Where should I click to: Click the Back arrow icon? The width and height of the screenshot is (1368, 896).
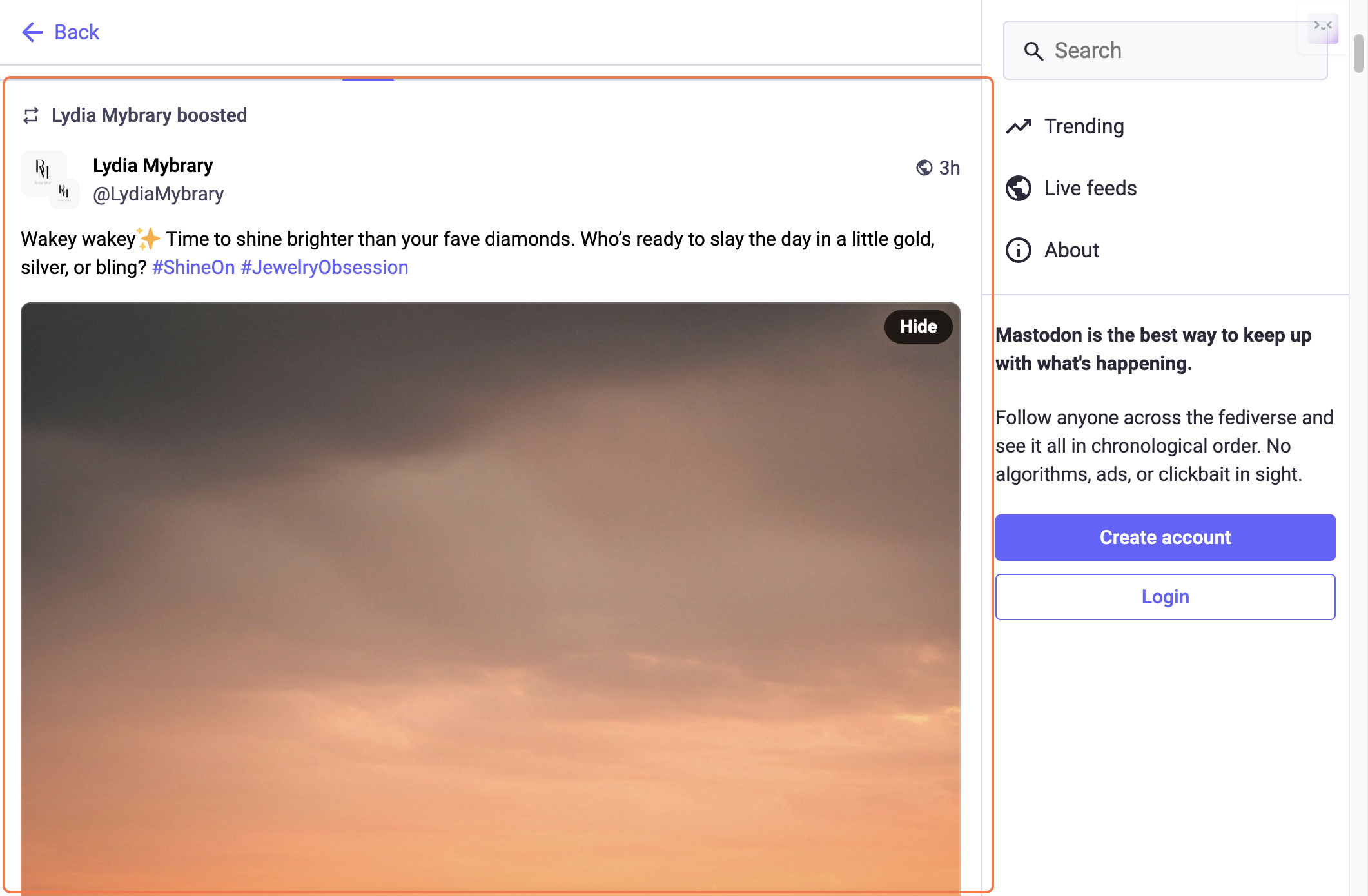[32, 32]
